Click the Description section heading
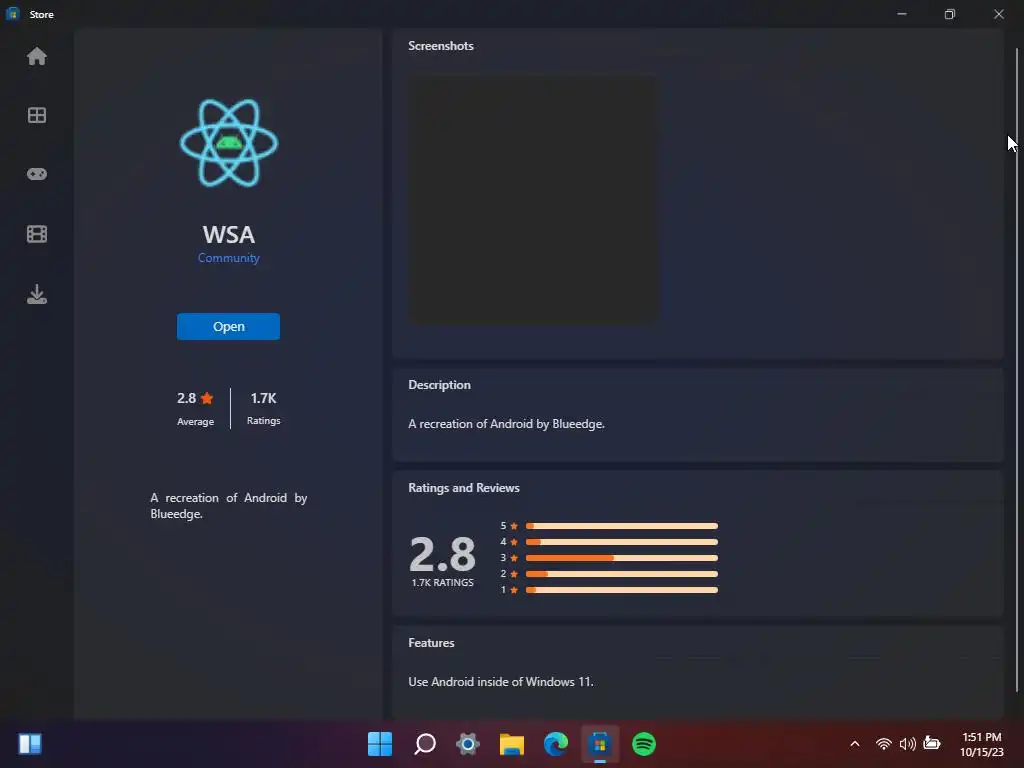 (440, 385)
